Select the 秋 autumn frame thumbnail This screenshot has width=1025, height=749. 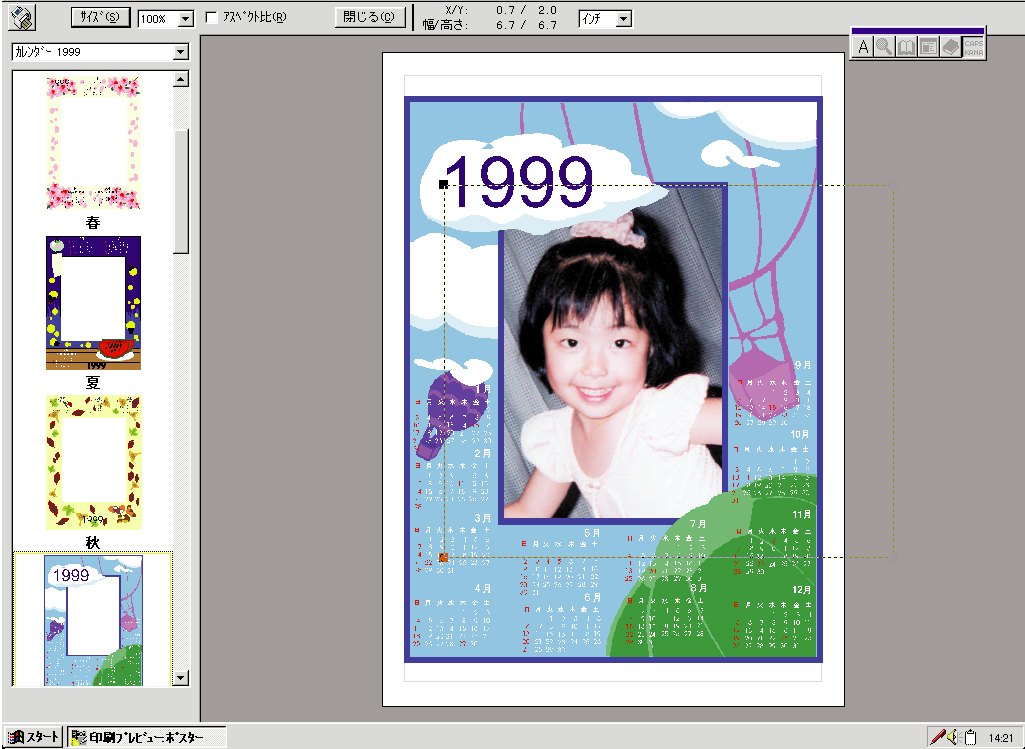[93, 463]
